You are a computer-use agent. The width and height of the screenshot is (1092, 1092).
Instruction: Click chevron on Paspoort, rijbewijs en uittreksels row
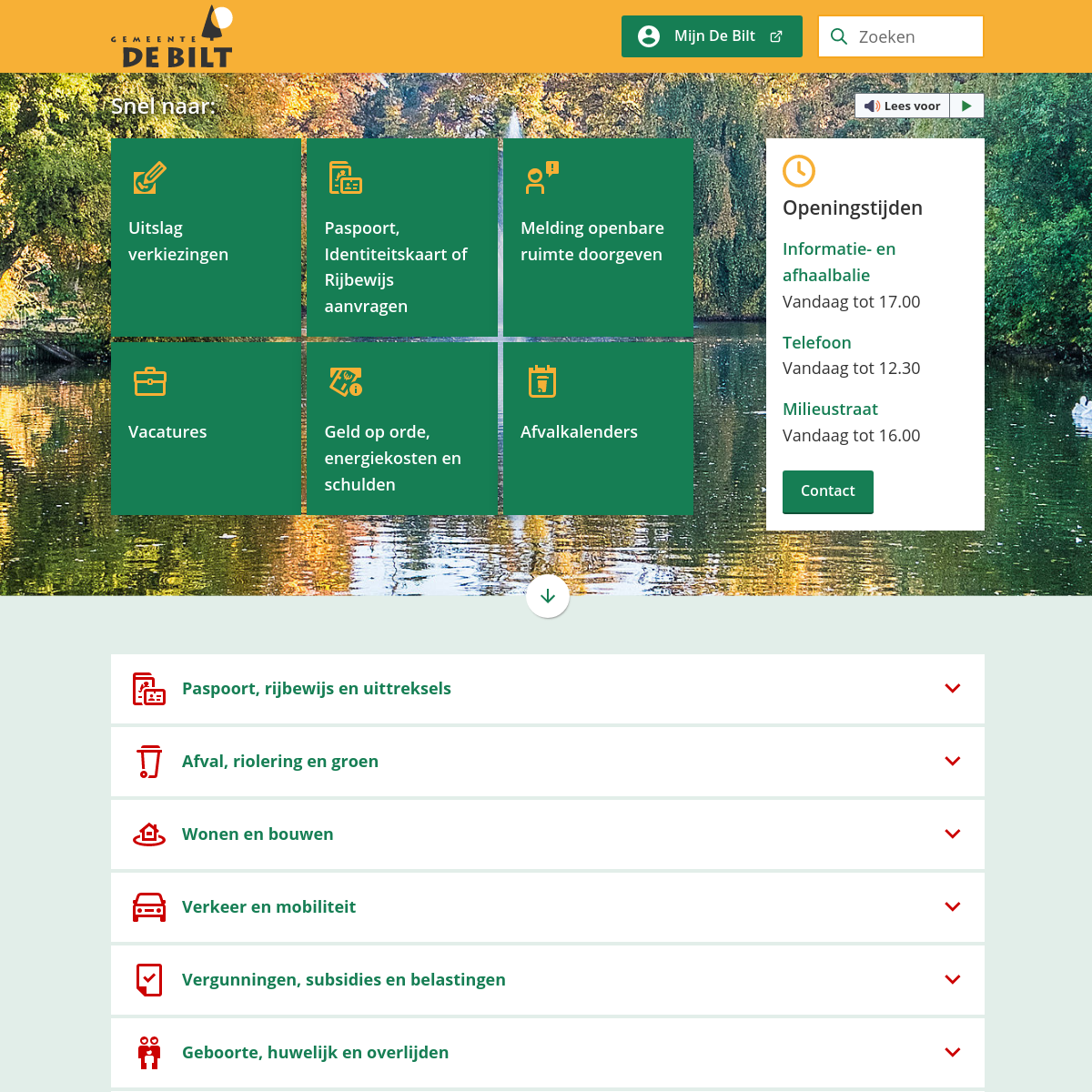click(953, 689)
